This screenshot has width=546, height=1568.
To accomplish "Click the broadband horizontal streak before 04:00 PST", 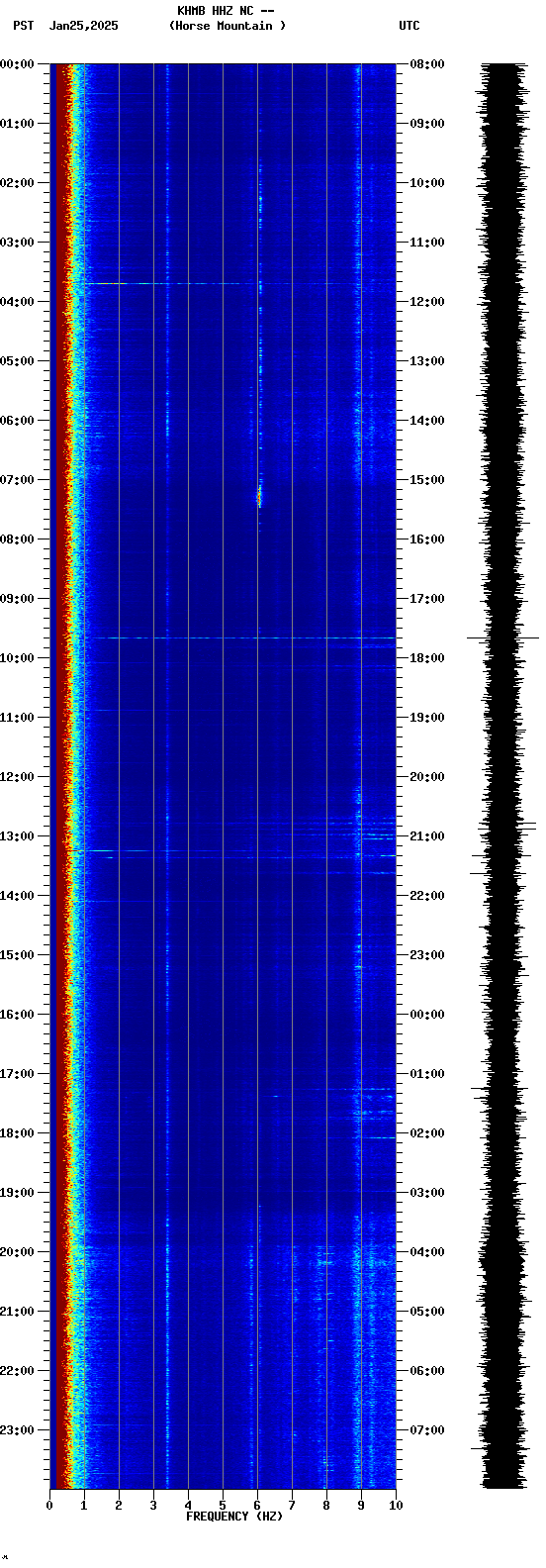I will point(163,283).
